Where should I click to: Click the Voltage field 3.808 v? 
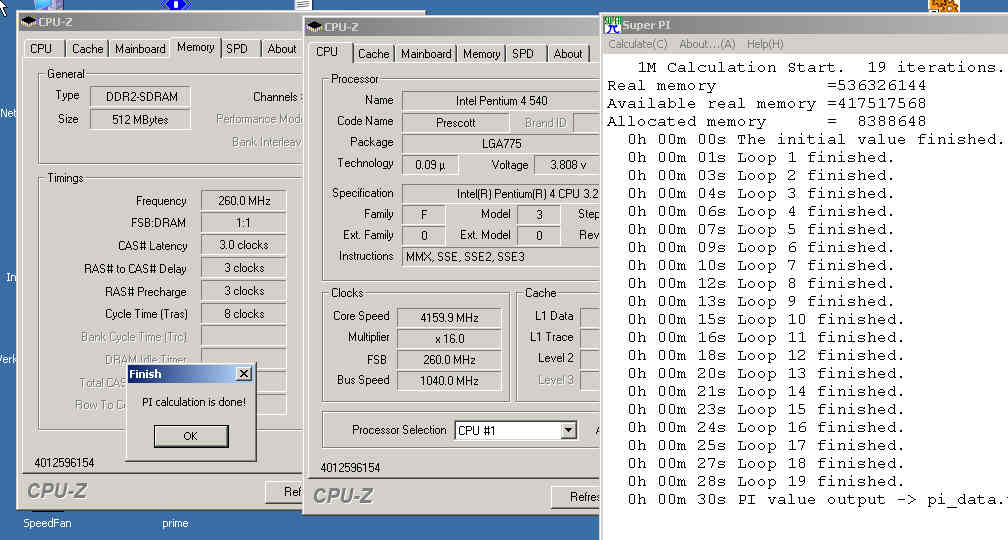coord(567,165)
